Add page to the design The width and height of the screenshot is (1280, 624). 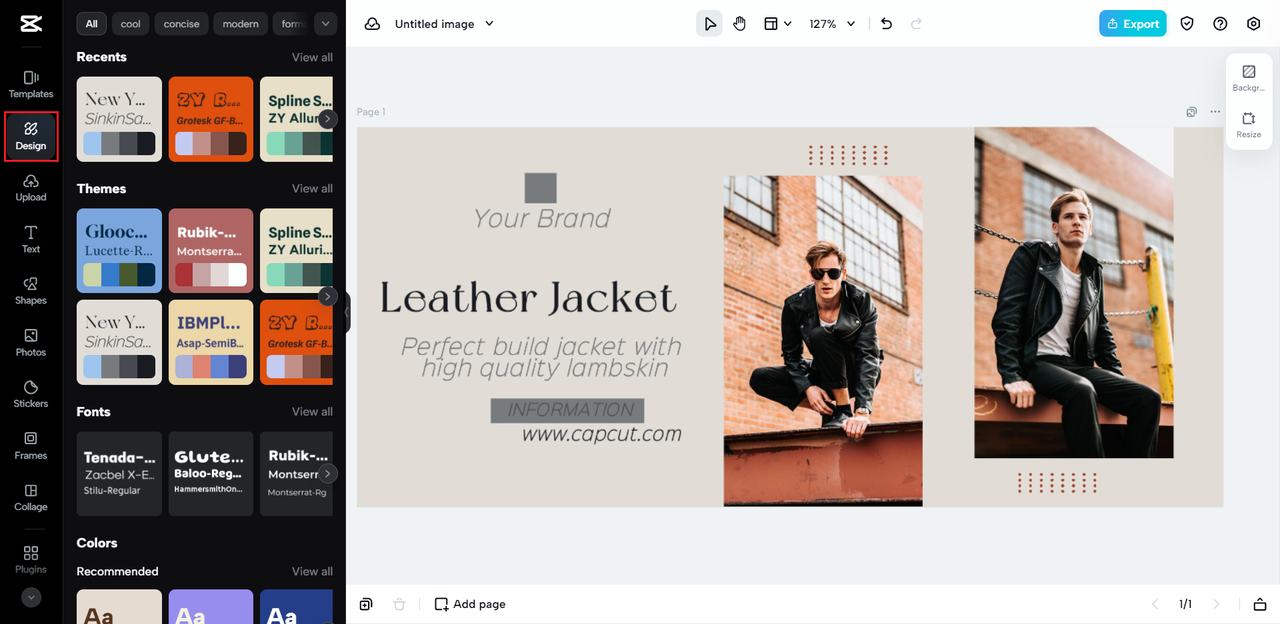click(x=470, y=604)
